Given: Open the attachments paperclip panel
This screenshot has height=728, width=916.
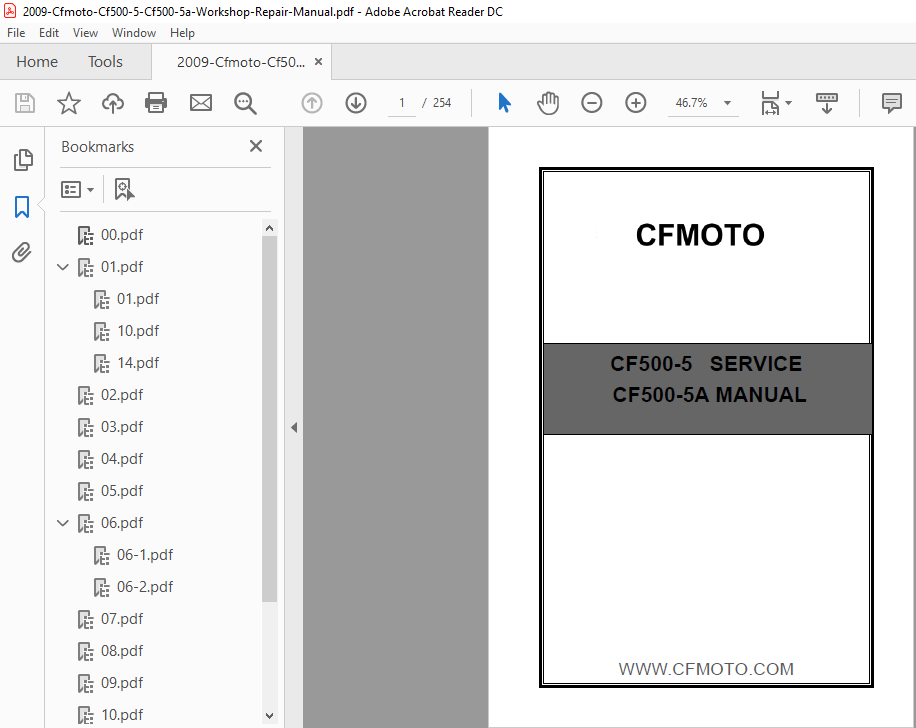Looking at the screenshot, I should [22, 252].
